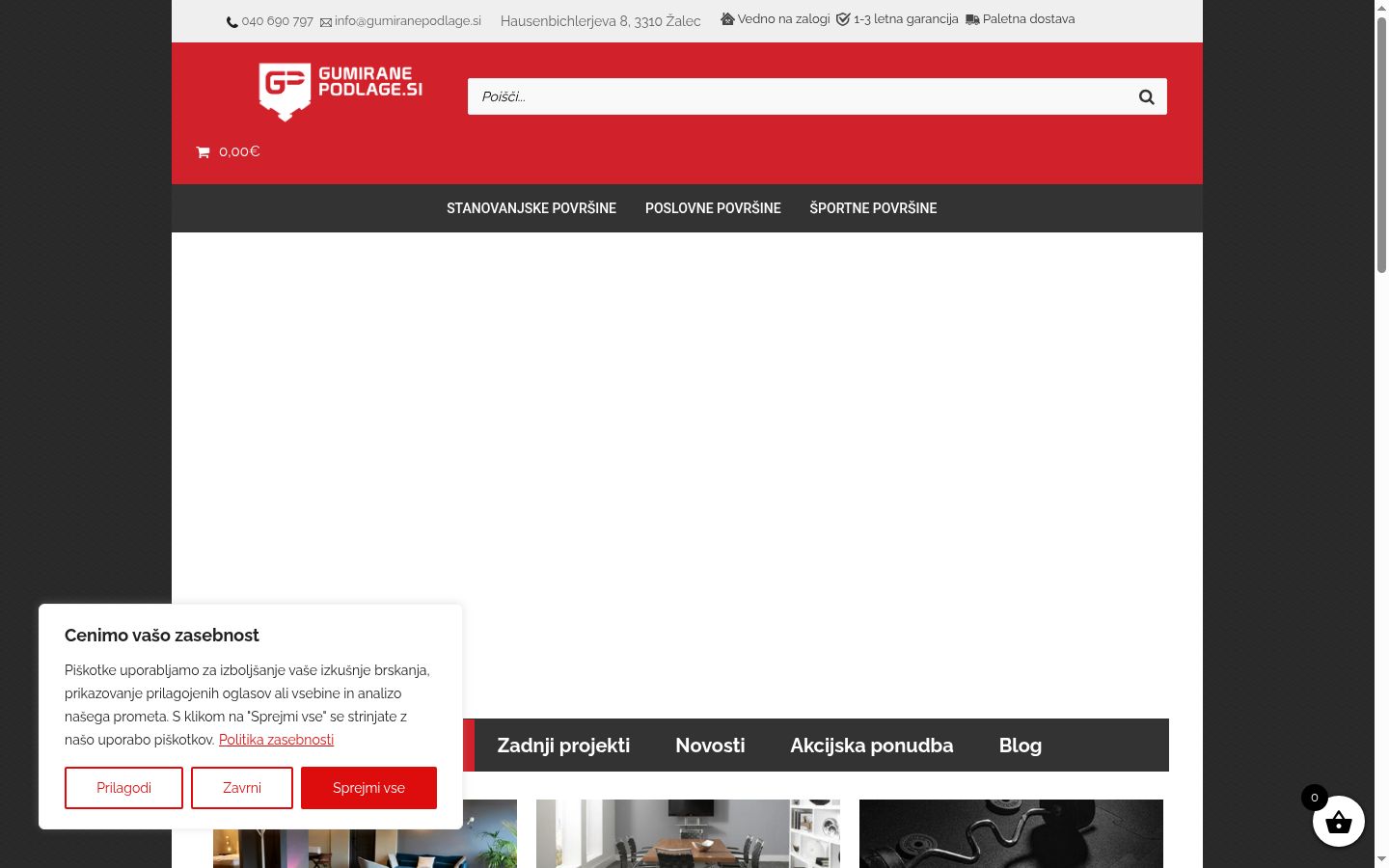
Task: Click Prilagodi cookie button
Action: pyautogui.click(x=123, y=788)
